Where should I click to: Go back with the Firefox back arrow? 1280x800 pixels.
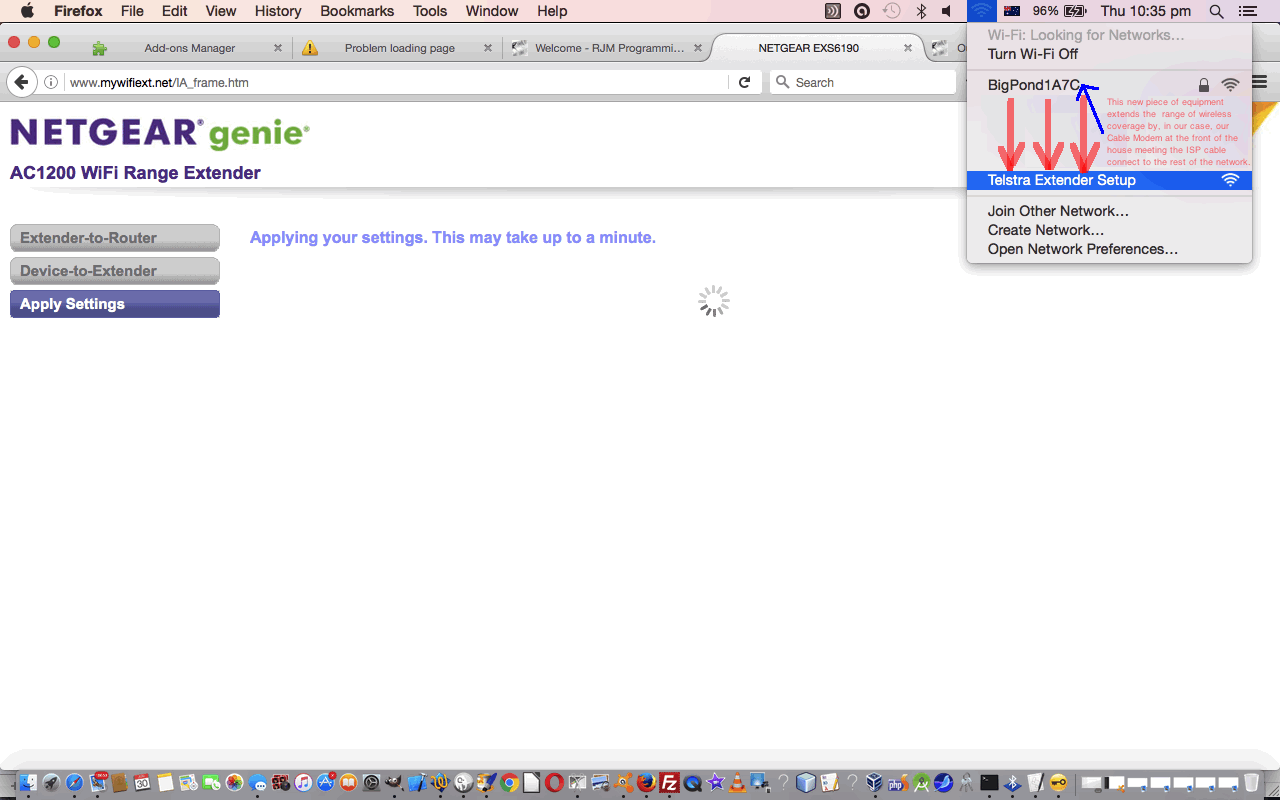pyautogui.click(x=21, y=82)
